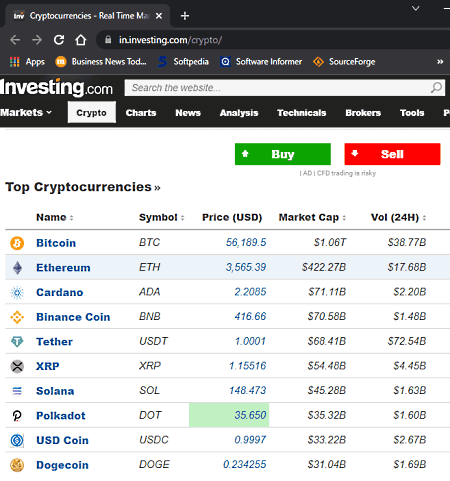Go to the browser Home icon
The width and height of the screenshot is (450, 481).
pos(81,40)
